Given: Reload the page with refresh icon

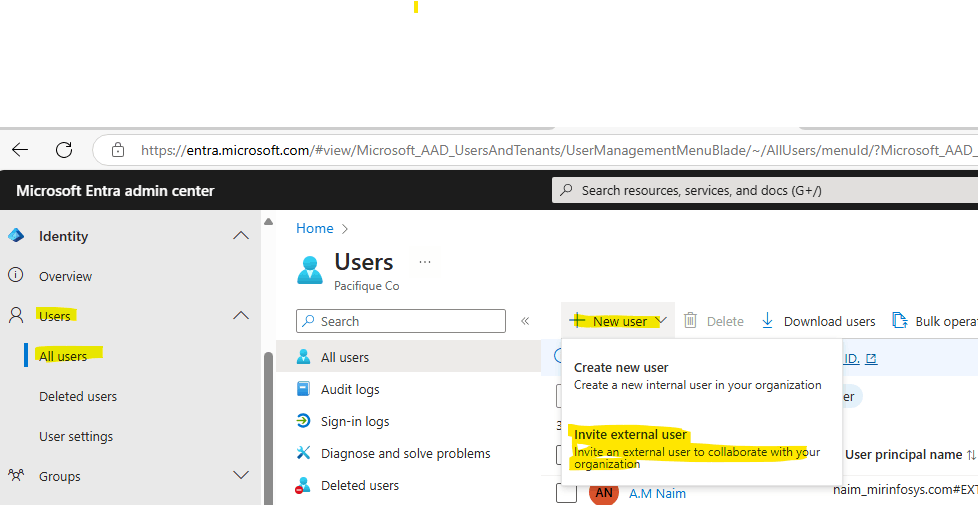Looking at the screenshot, I should (64, 150).
